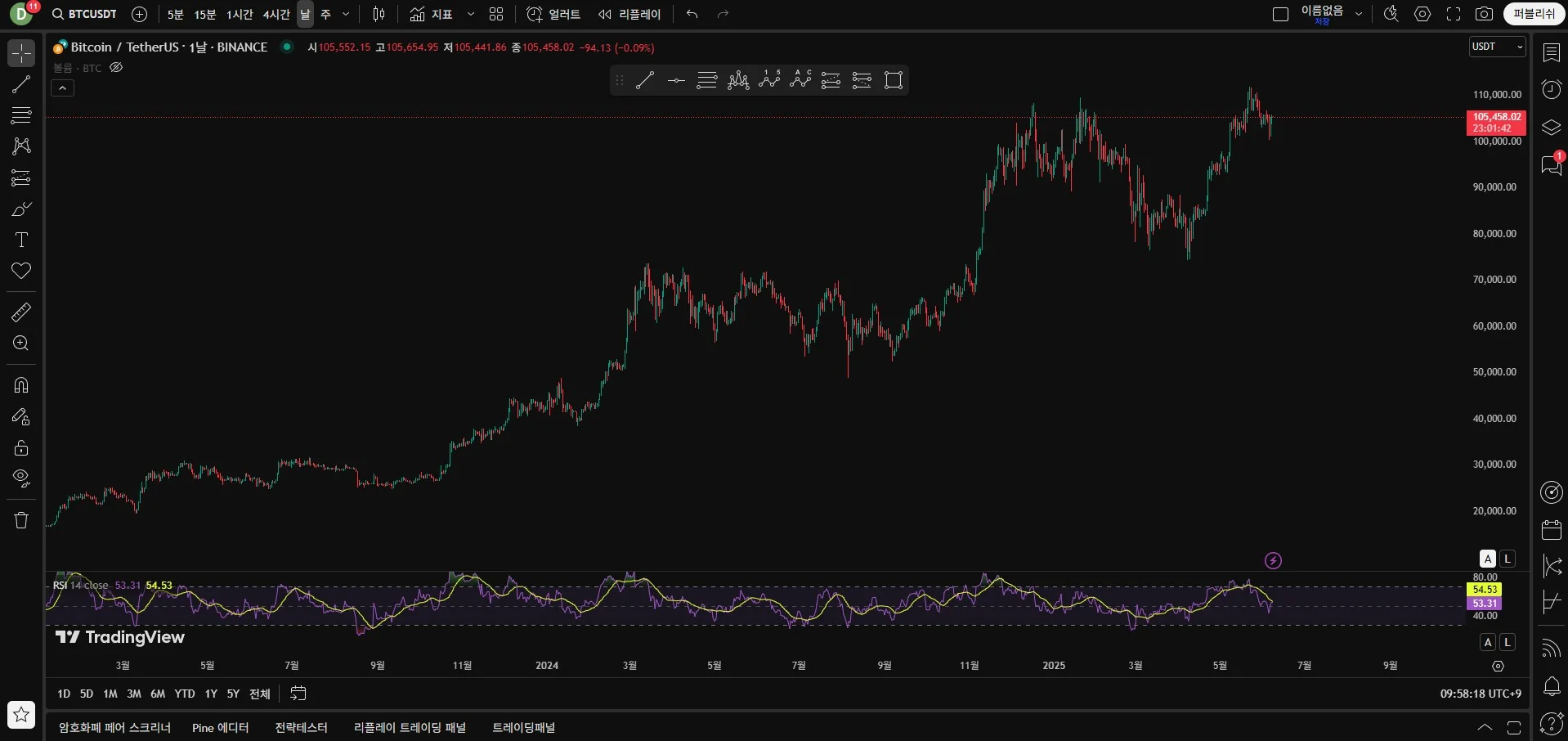Open the 트레이딩패널 tab

pyautogui.click(x=524, y=727)
